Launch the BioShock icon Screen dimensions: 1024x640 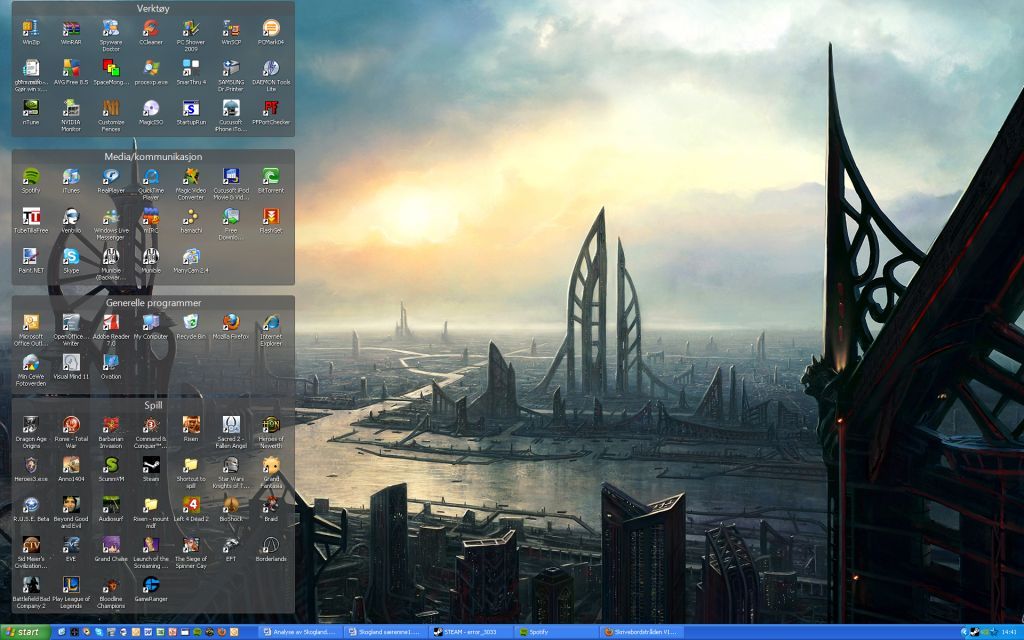pos(231,509)
